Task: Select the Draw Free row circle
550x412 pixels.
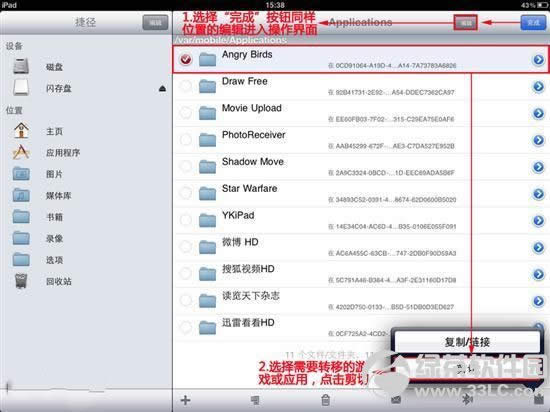Action: tap(186, 86)
